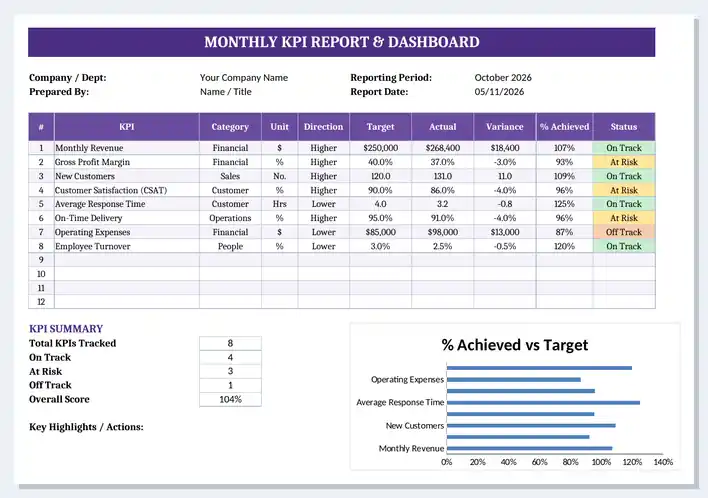
Task: Click the 'Gross Profit Margin' KPI cell
Action: 126,162
